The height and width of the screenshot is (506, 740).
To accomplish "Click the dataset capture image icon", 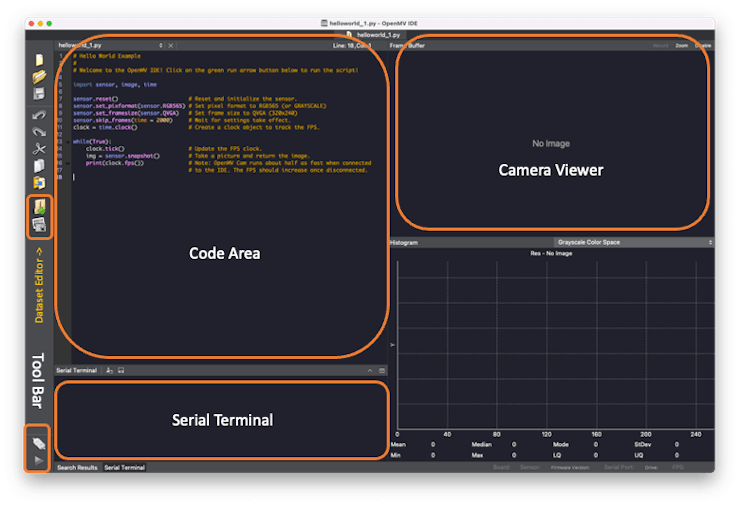I will (x=39, y=225).
